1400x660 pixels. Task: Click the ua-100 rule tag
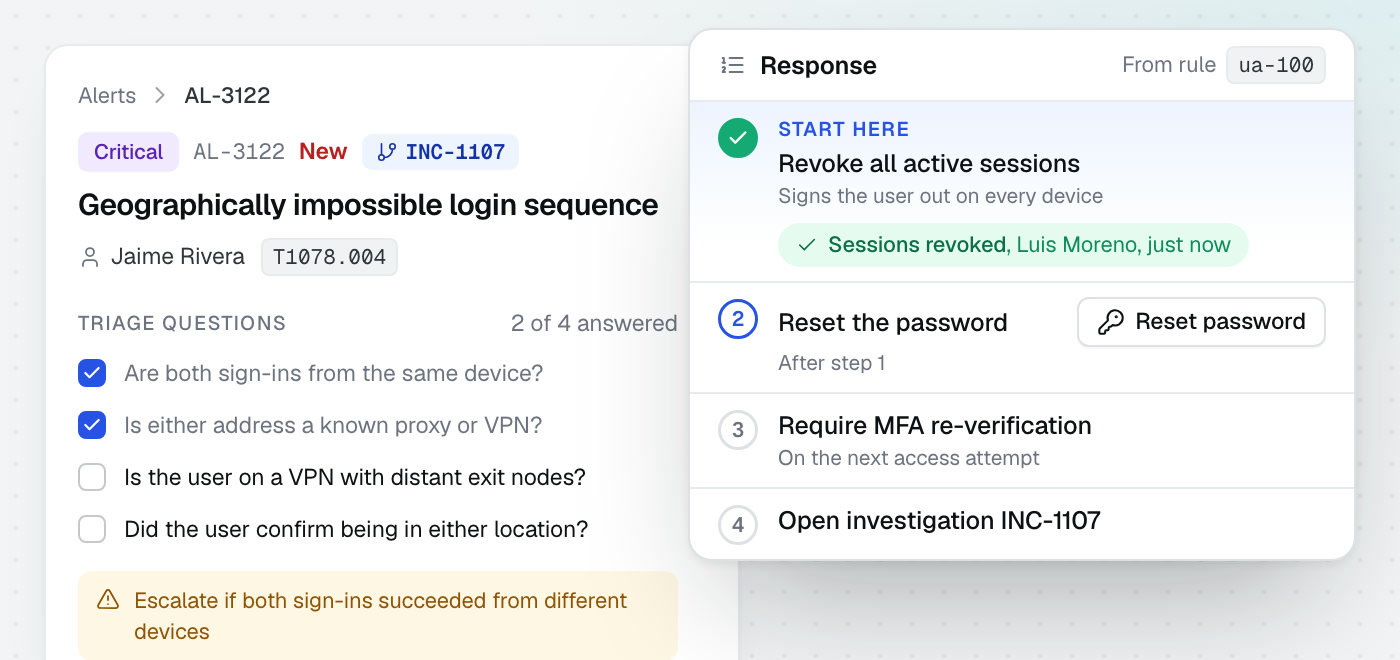(x=1276, y=66)
